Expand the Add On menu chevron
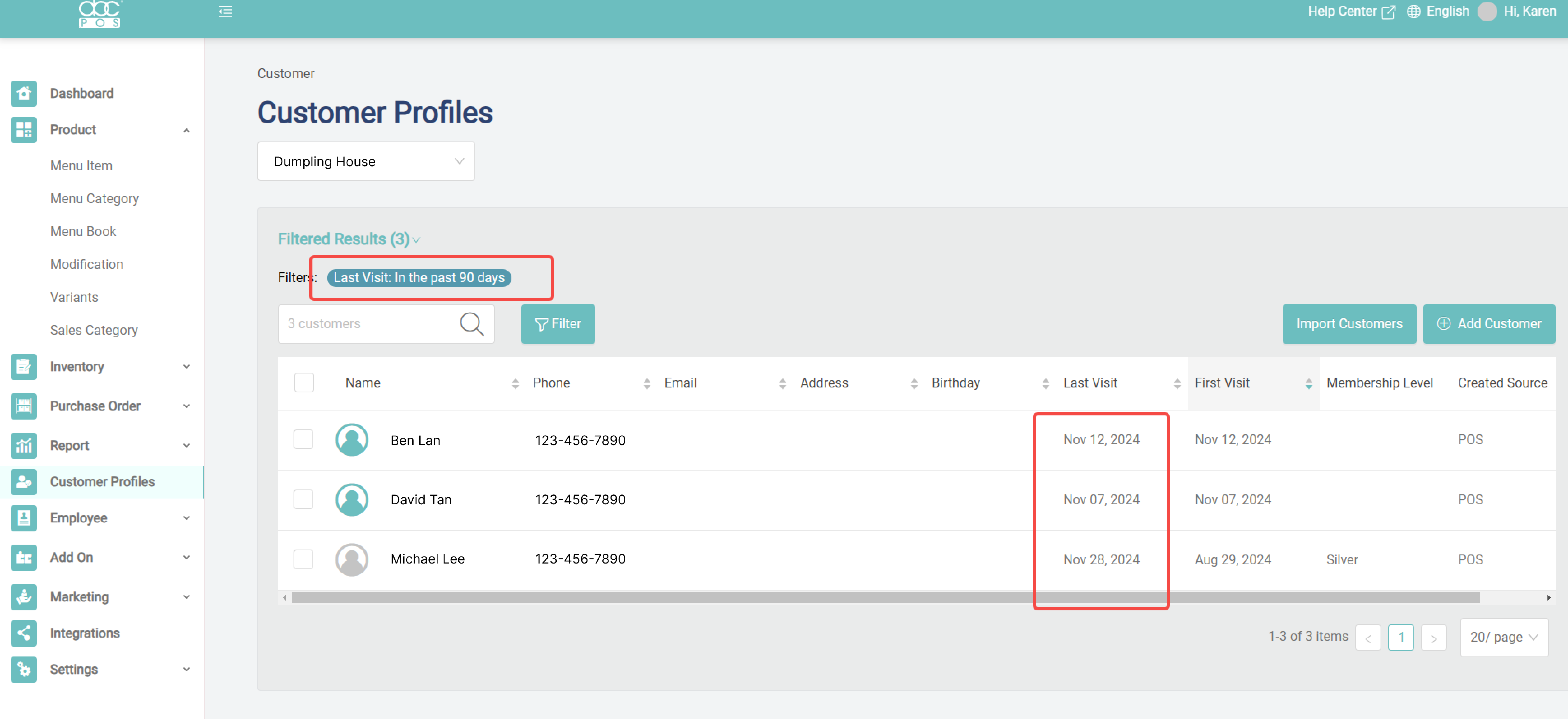Viewport: 1568px width, 719px height. [x=187, y=558]
